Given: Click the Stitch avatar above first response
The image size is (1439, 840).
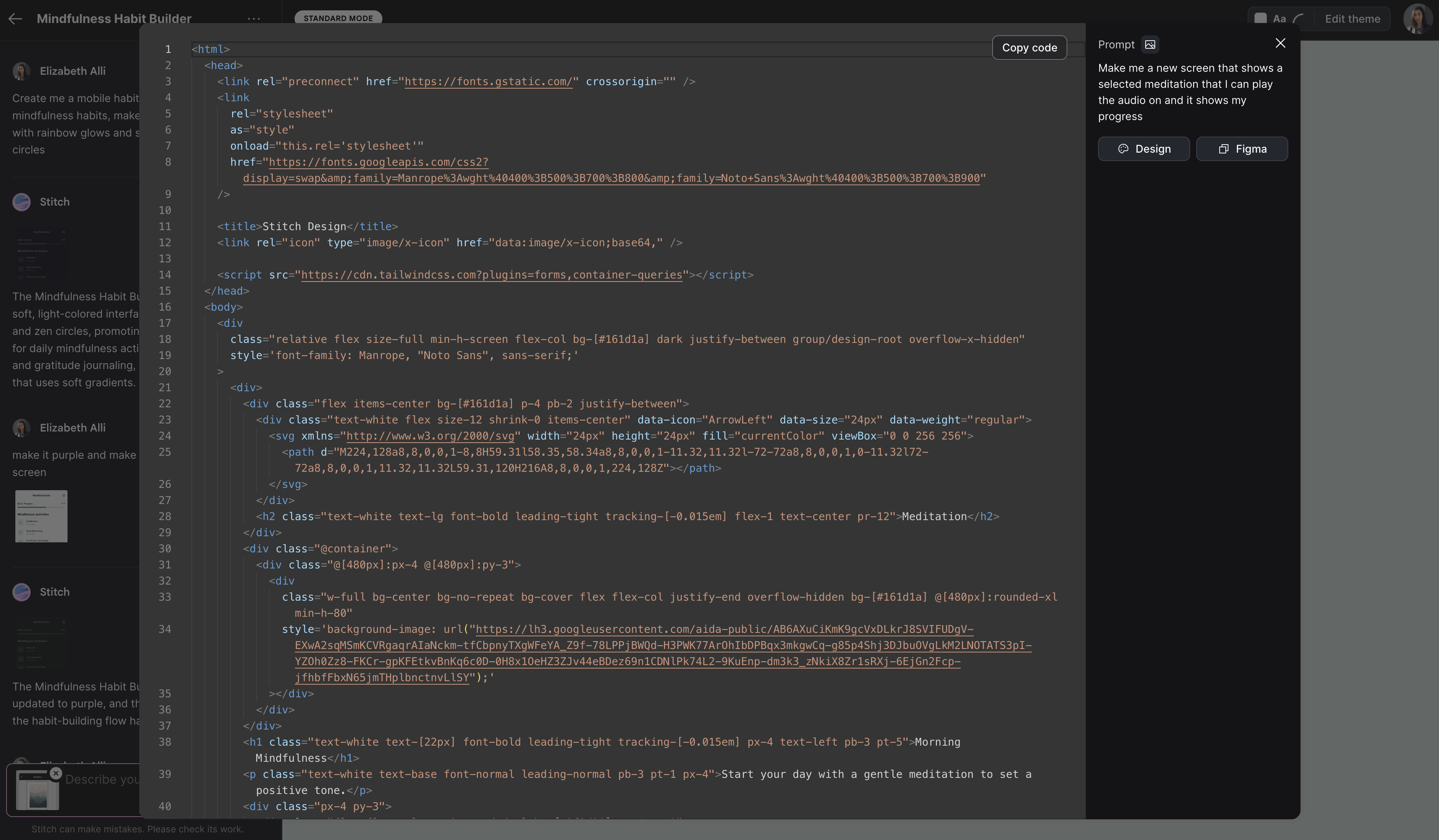Looking at the screenshot, I should coord(22,202).
